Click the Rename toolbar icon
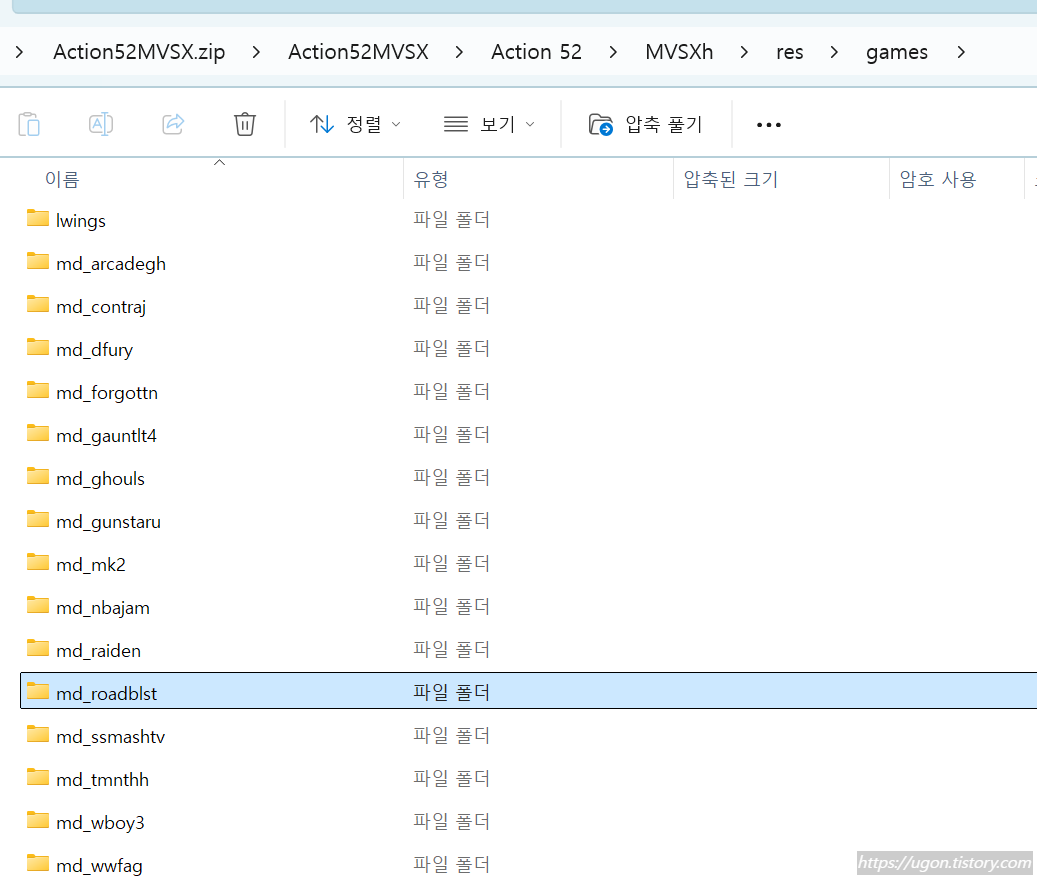 click(x=101, y=124)
